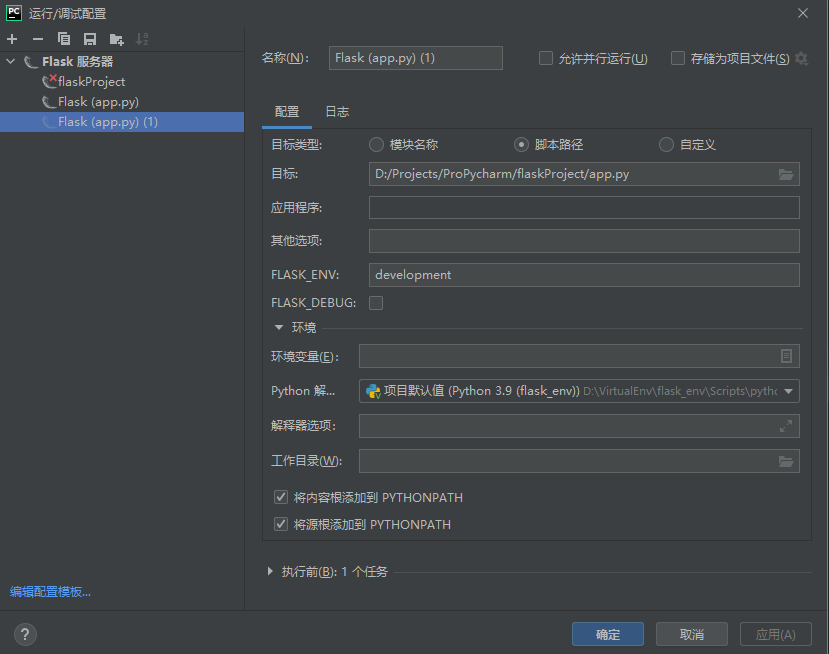Select module name target type
Image resolution: width=829 pixels, height=654 pixels.
click(376, 145)
